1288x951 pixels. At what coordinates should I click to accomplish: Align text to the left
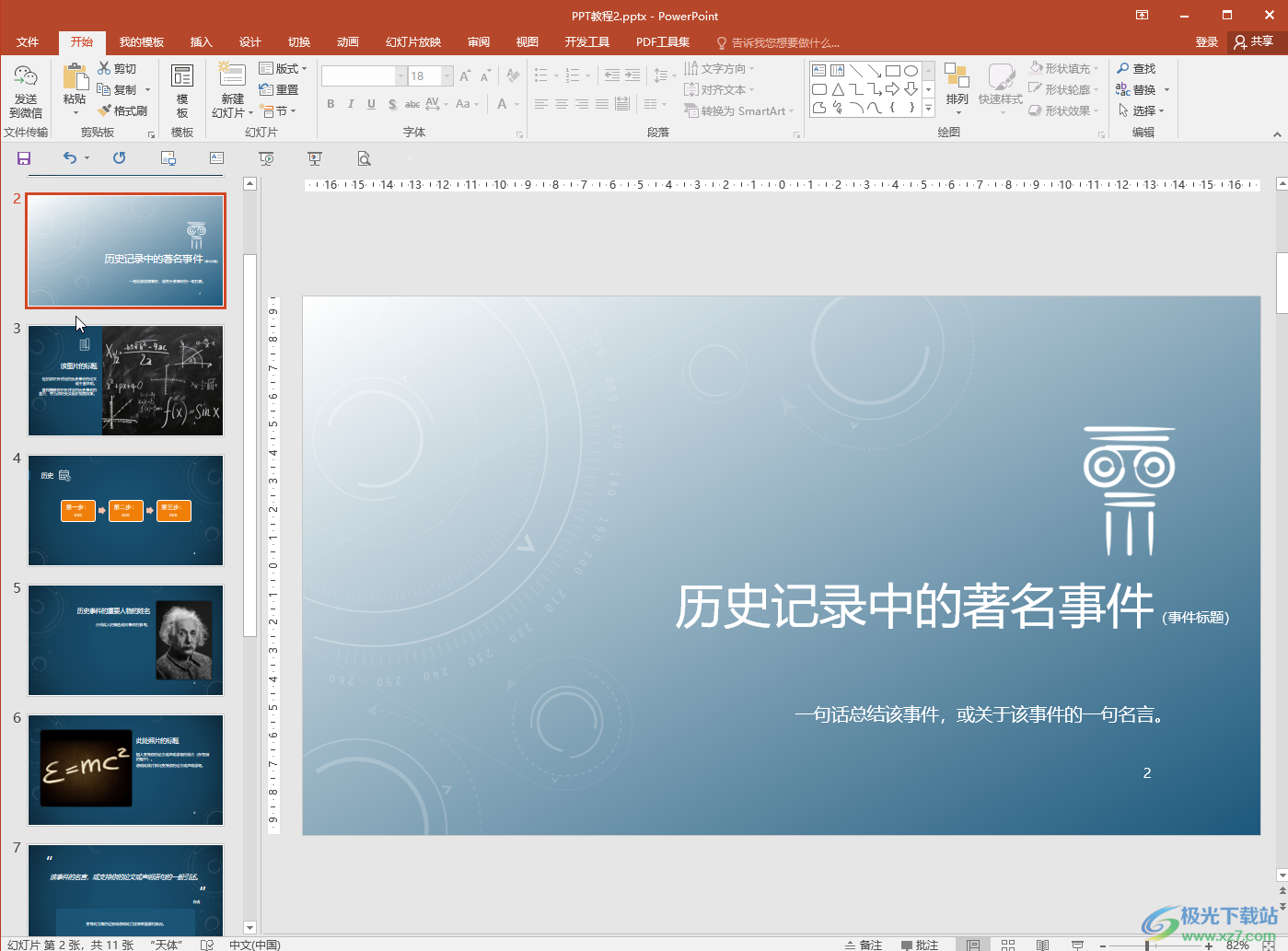[x=540, y=104]
